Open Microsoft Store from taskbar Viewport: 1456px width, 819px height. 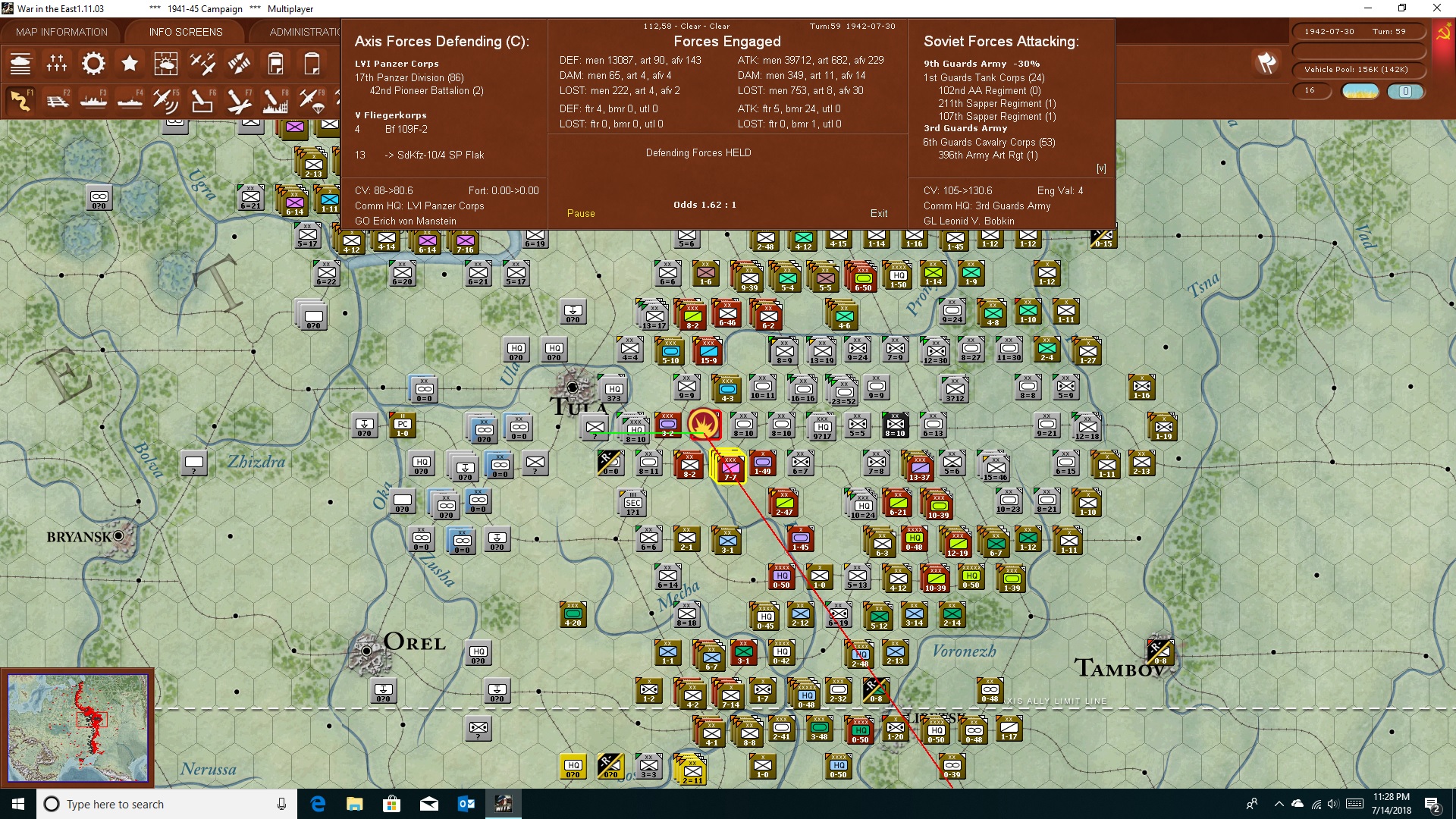click(x=391, y=804)
